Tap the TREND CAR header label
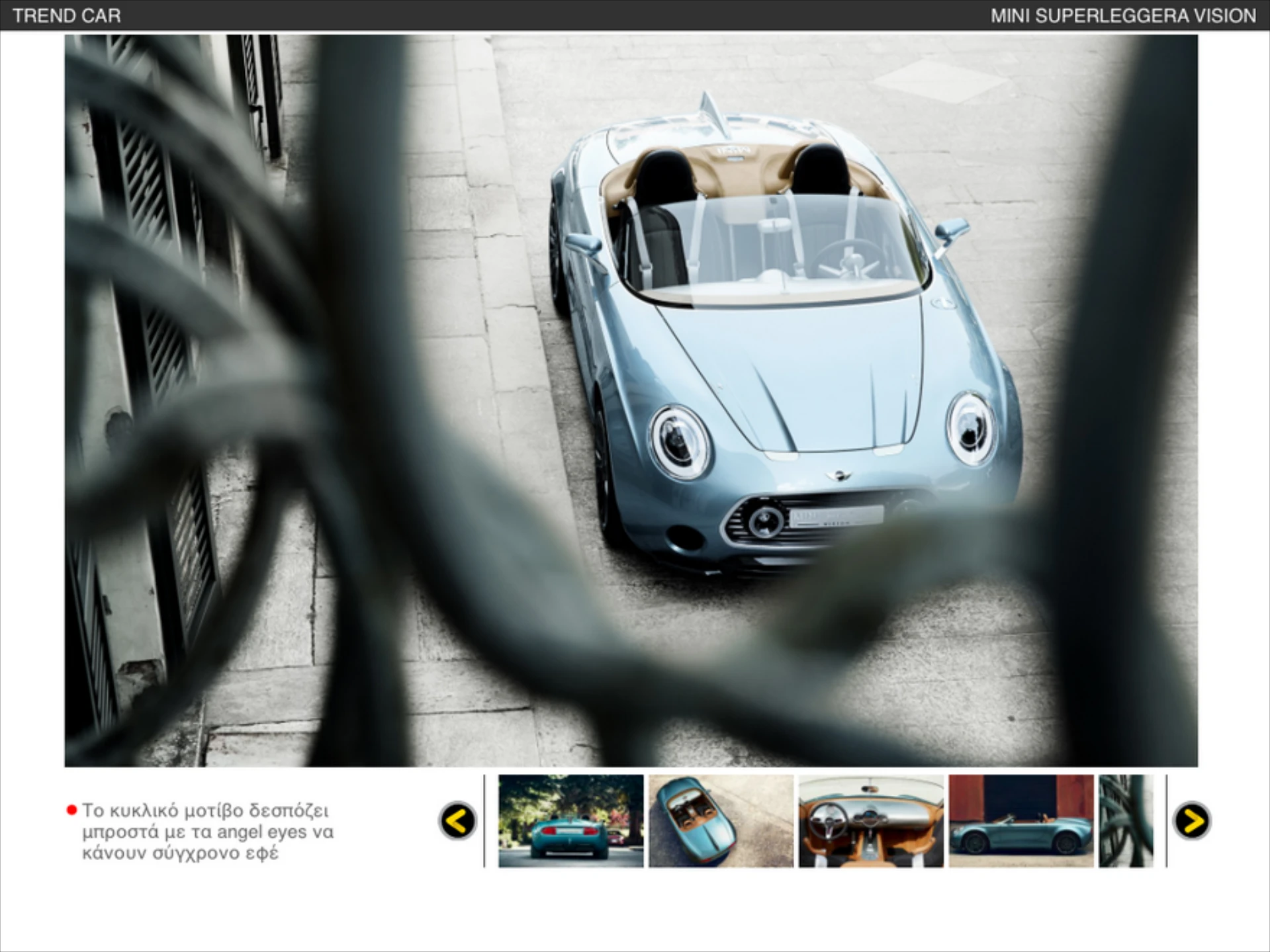Screen dimensions: 1270x952 pyautogui.click(x=66, y=15)
